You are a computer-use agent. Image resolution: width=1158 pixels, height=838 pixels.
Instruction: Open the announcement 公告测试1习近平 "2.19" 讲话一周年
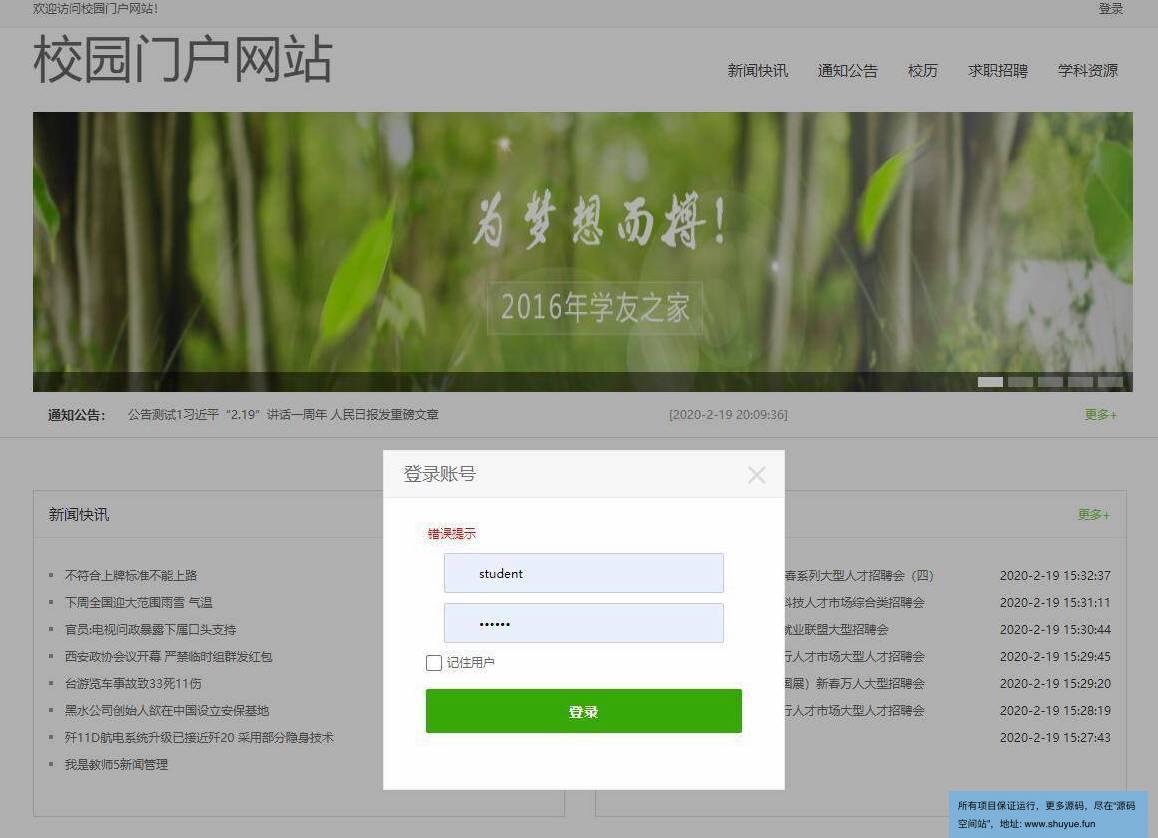[283, 415]
